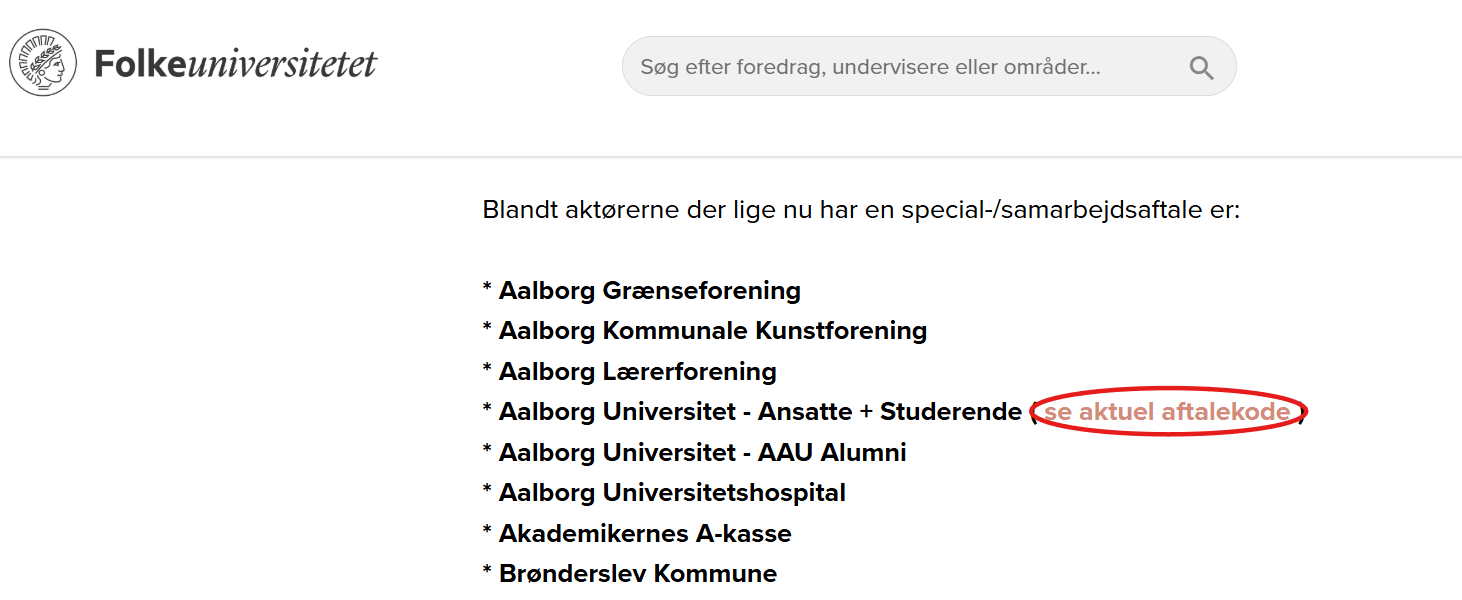Click the asterisk bullet before Aalborg Grænseforening

(x=487, y=290)
